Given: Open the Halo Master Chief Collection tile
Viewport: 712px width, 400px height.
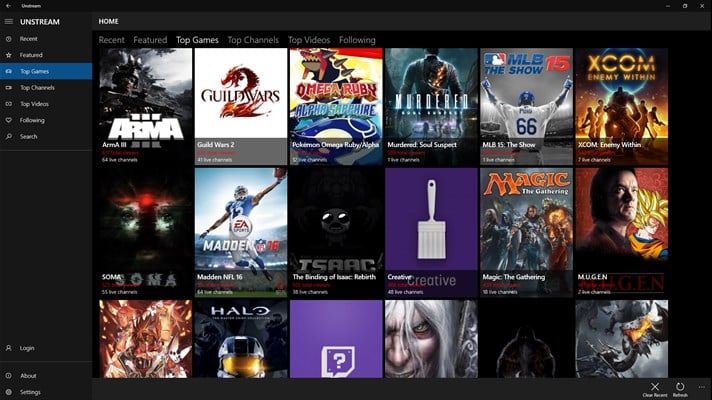Looking at the screenshot, I should [241, 339].
